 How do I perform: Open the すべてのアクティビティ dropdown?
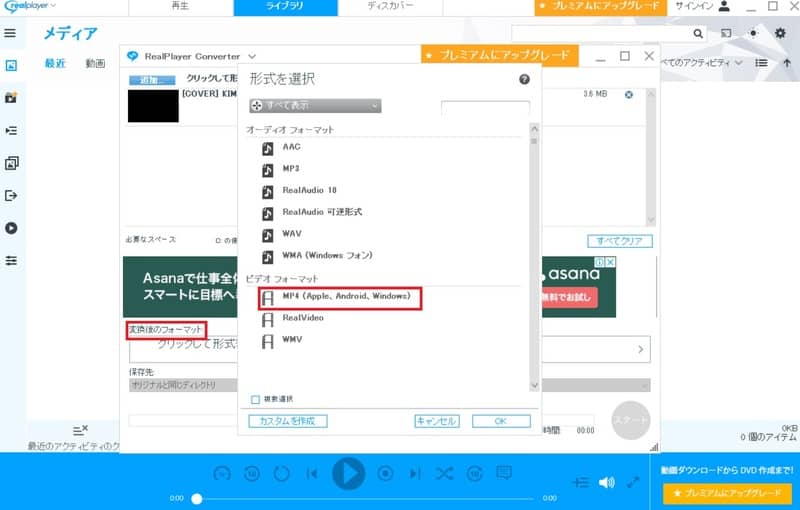(702, 63)
